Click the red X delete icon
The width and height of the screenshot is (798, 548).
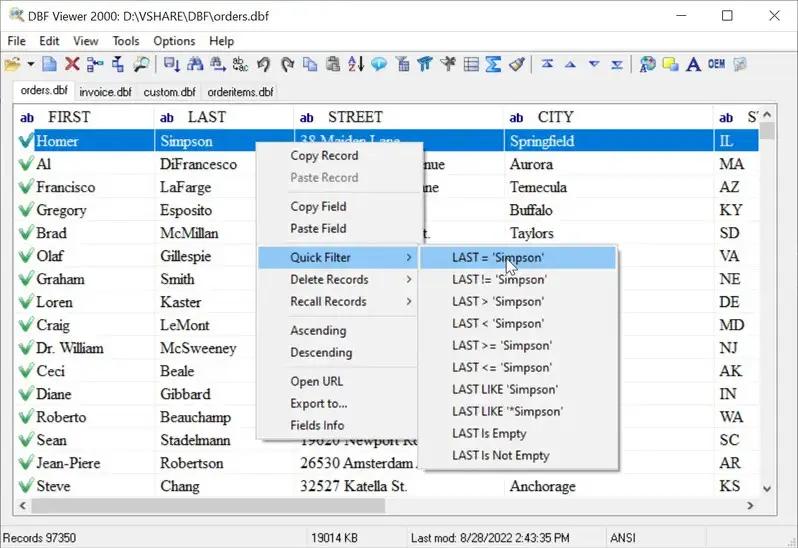click(x=72, y=64)
